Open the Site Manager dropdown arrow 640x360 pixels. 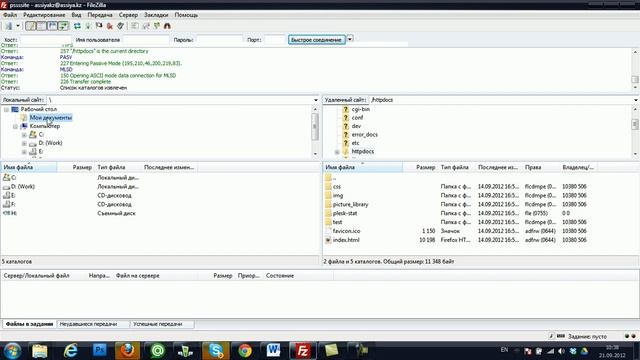18,26
